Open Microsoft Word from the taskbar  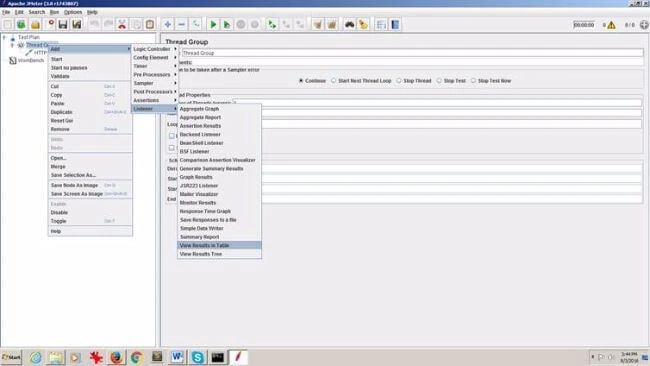[x=177, y=357]
